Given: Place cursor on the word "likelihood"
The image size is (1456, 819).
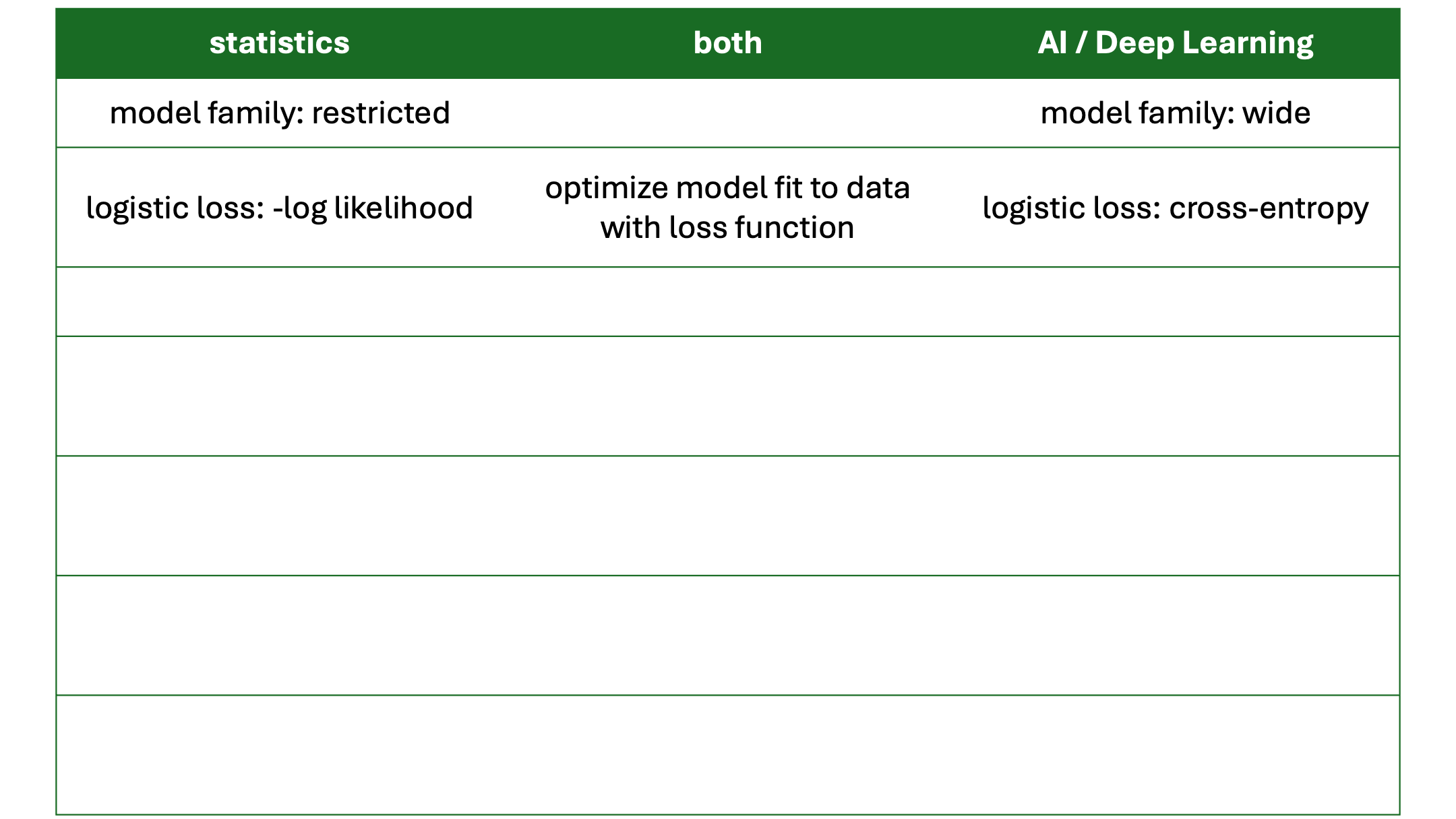Looking at the screenshot, I should pyautogui.click(x=403, y=208).
